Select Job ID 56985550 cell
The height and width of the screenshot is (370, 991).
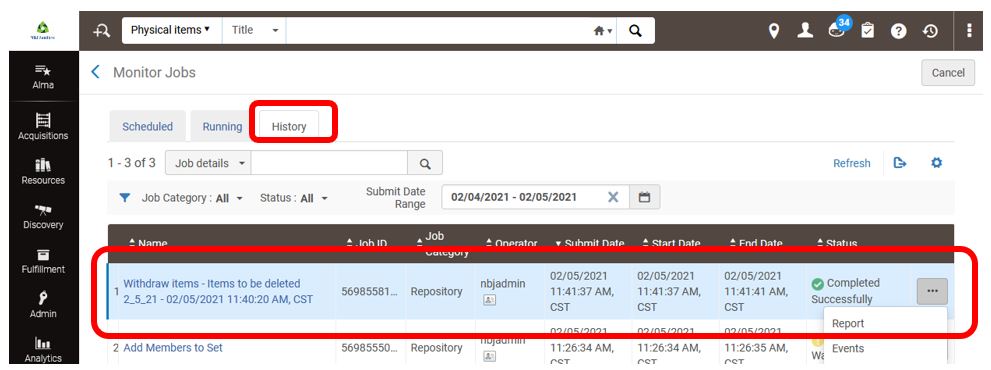click(370, 348)
